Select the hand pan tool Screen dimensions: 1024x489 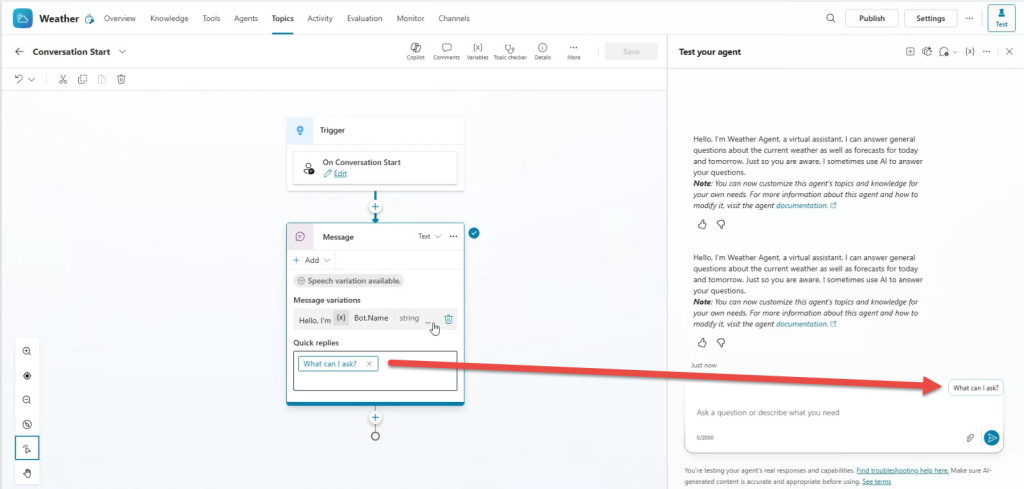pyautogui.click(x=27, y=473)
